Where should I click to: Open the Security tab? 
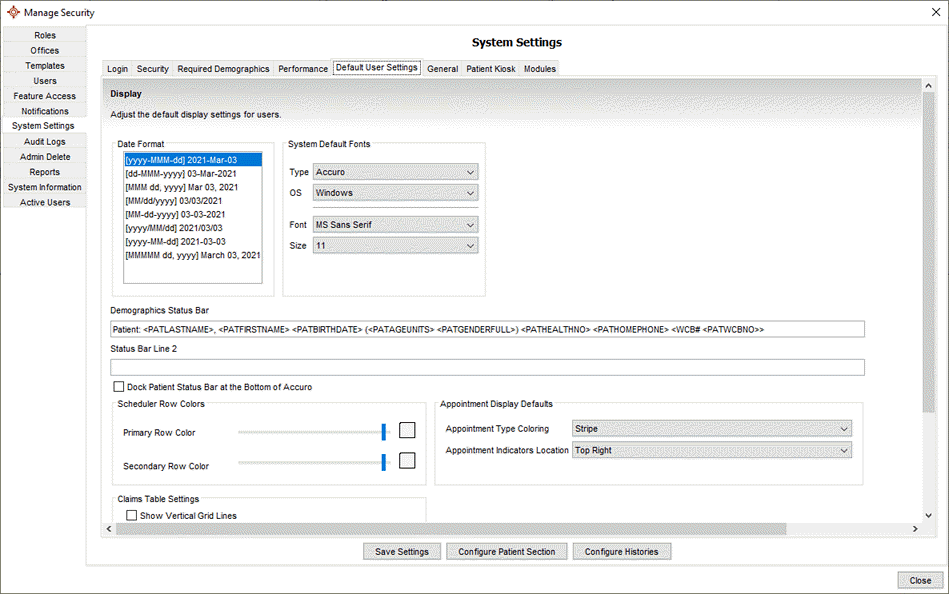(153, 69)
